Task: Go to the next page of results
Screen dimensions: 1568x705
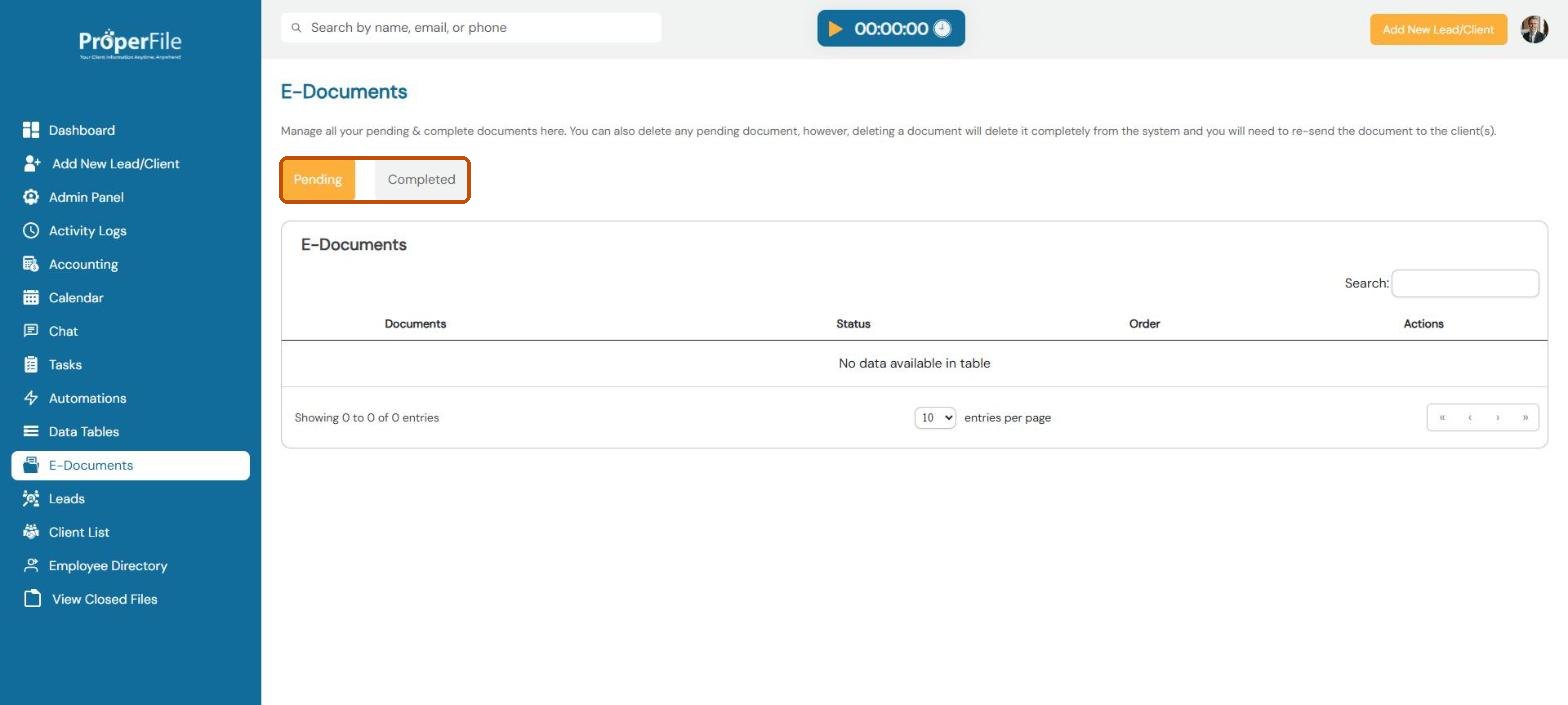Action: coord(1497,418)
